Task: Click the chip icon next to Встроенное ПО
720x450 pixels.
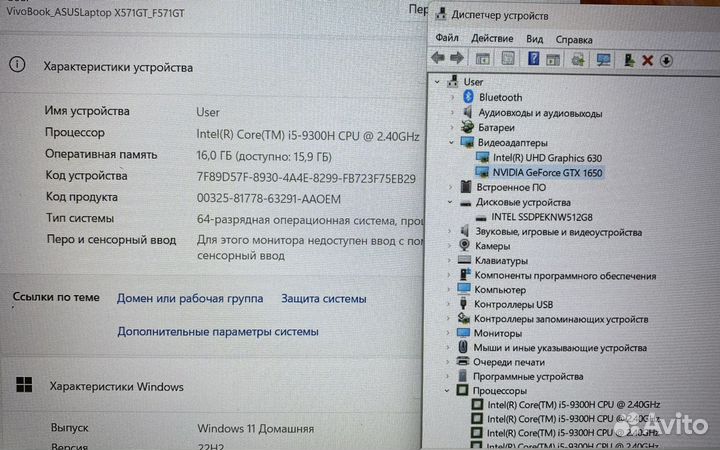Action: point(466,186)
